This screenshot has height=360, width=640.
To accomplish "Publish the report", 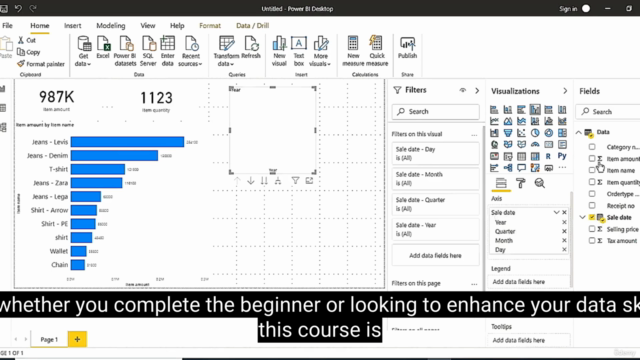I will pos(407,48).
